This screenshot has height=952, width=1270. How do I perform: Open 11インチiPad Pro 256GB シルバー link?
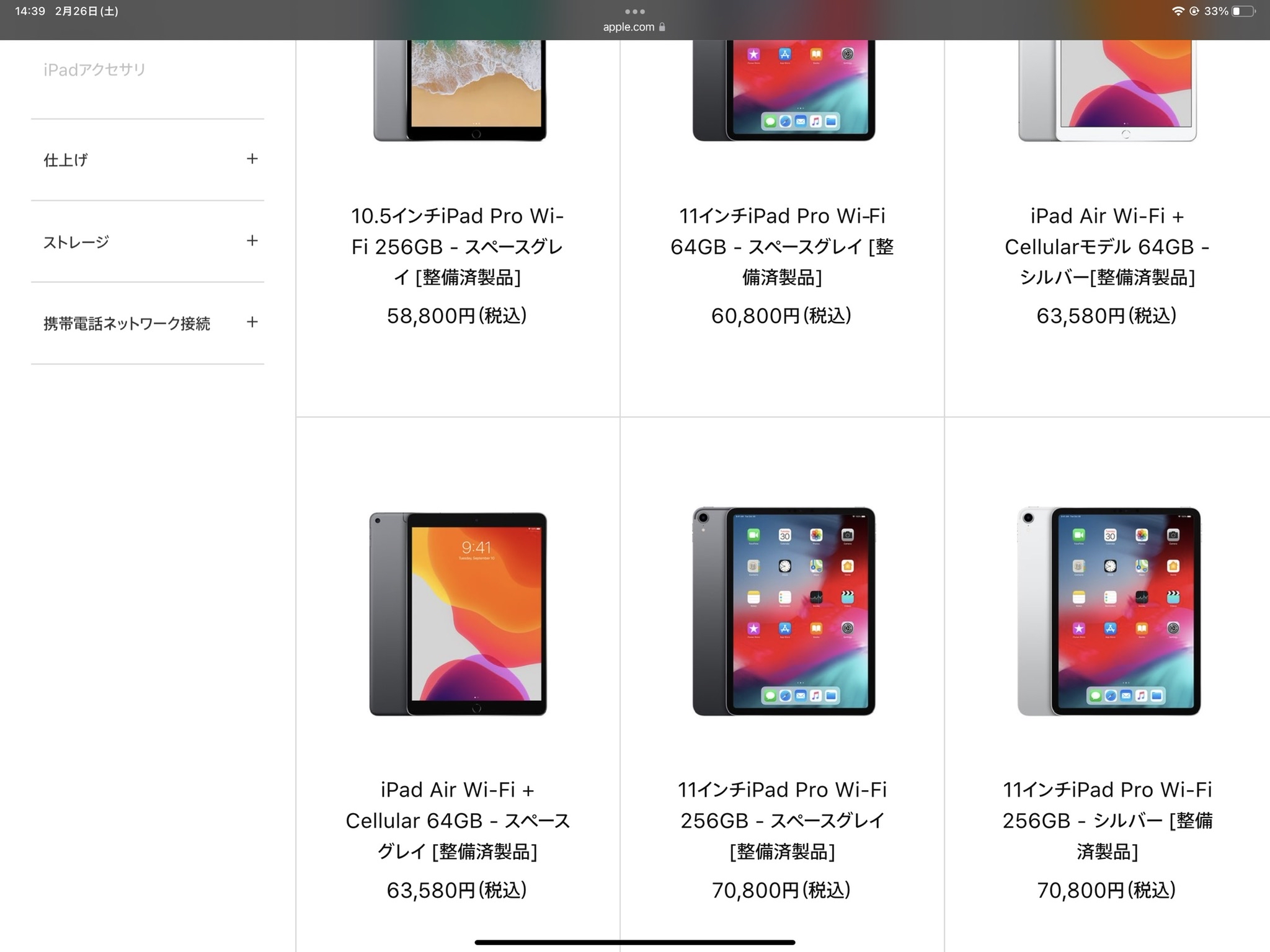(x=1107, y=820)
